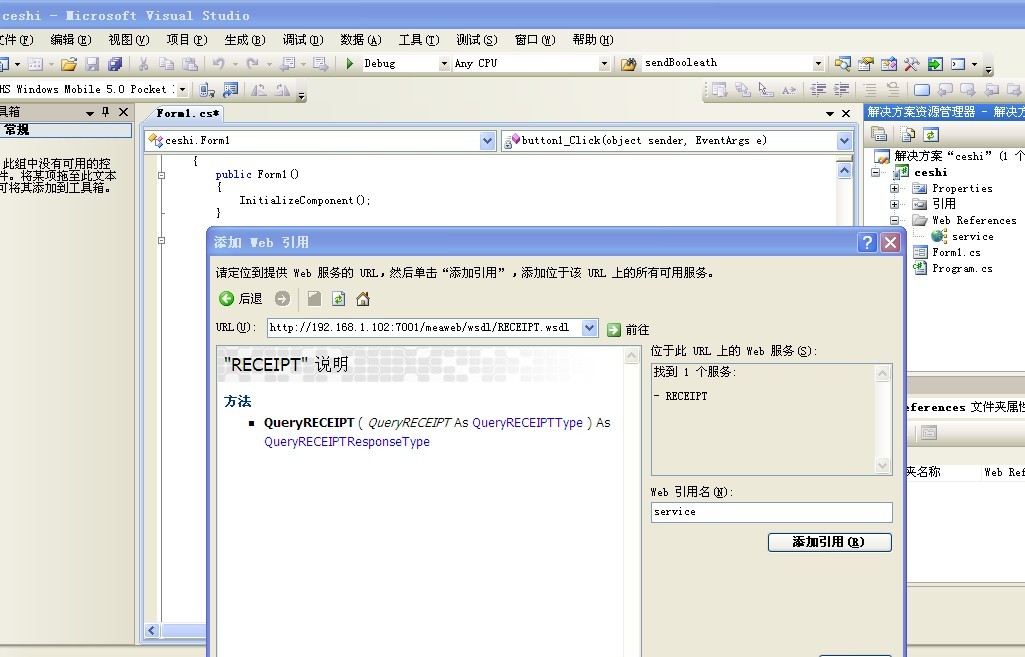Open the 工具(T) menu

point(419,40)
